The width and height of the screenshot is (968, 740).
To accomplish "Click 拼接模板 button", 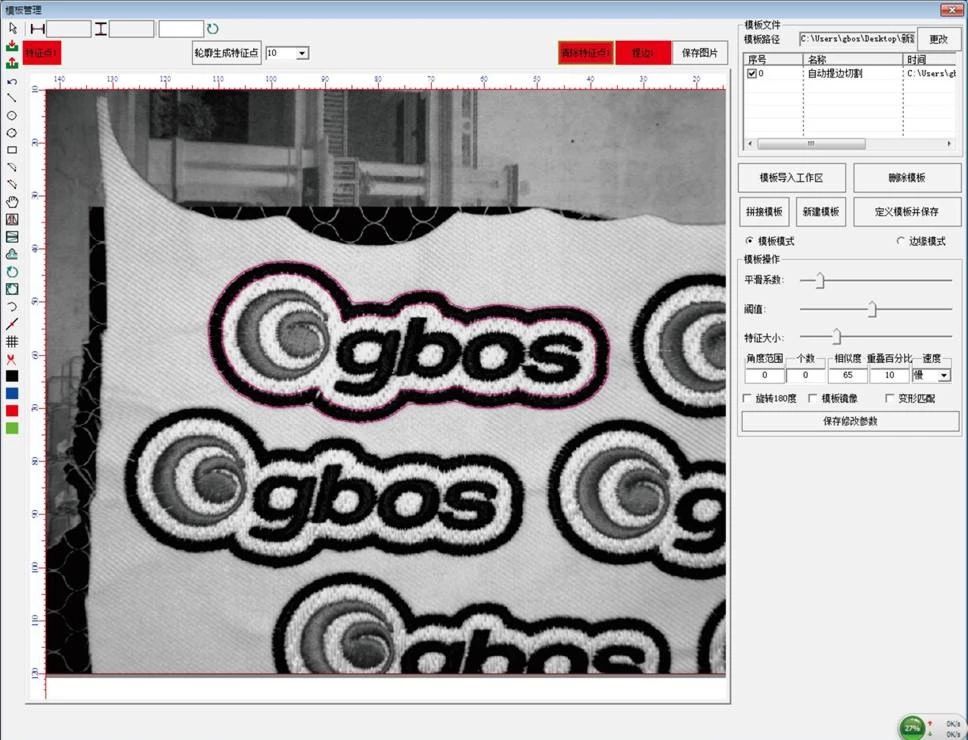I will 764,212.
